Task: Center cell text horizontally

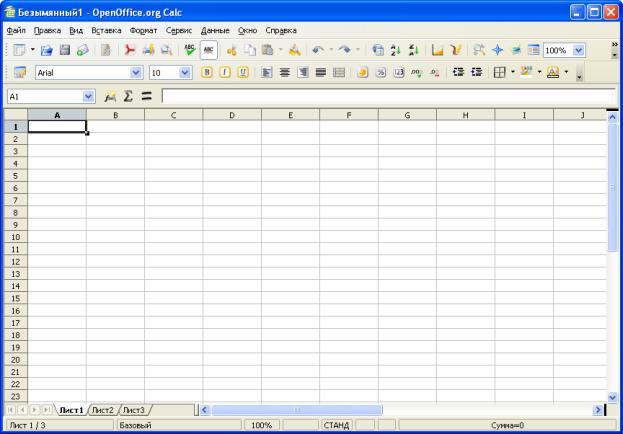Action: tap(284, 72)
